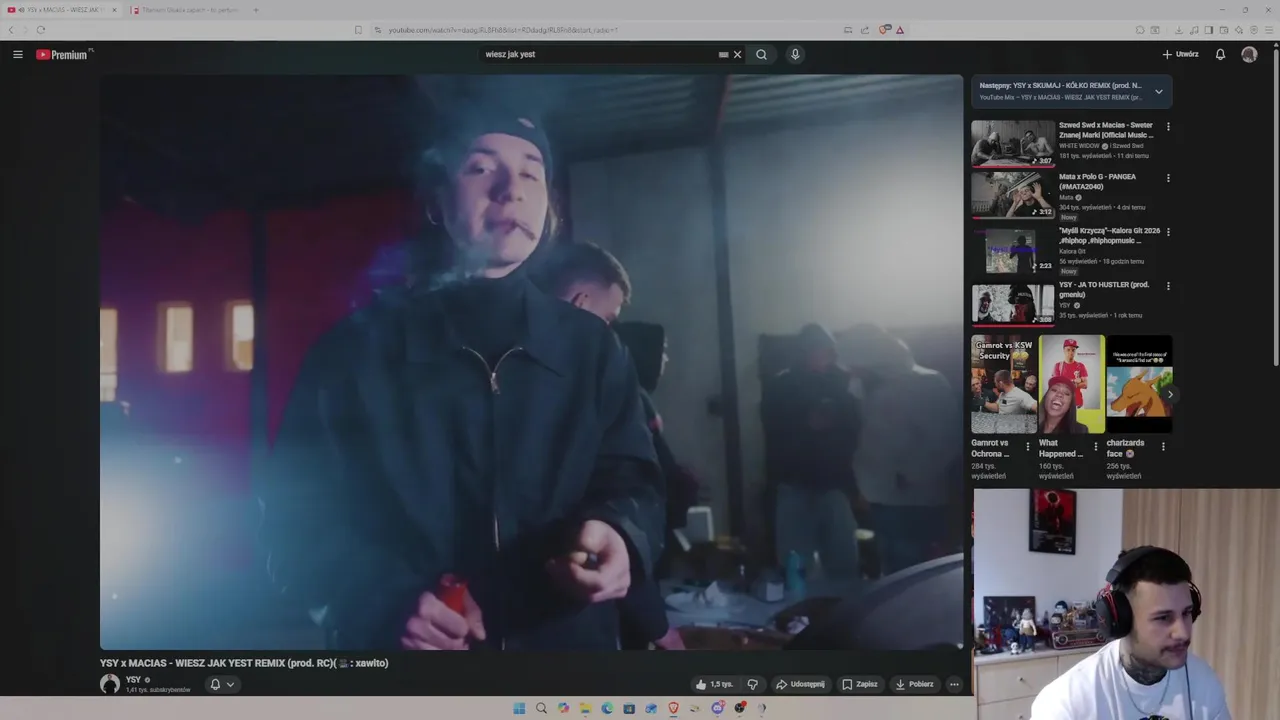Image resolution: width=1280 pixels, height=720 pixels.
Task: Open 'What Happened' short thumbnail
Action: (1071, 384)
